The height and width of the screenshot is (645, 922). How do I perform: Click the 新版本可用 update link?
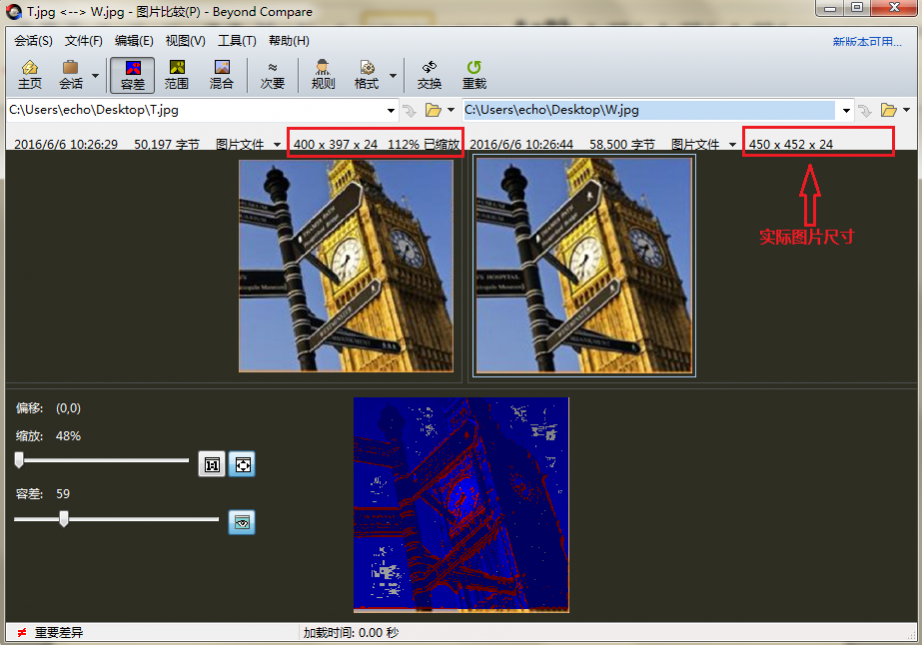867,42
